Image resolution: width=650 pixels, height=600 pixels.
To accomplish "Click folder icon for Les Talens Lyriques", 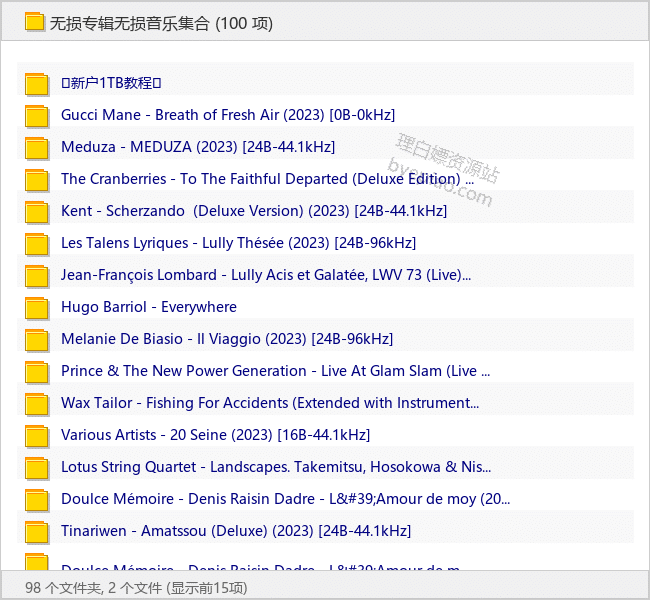I will pyautogui.click(x=37, y=244).
